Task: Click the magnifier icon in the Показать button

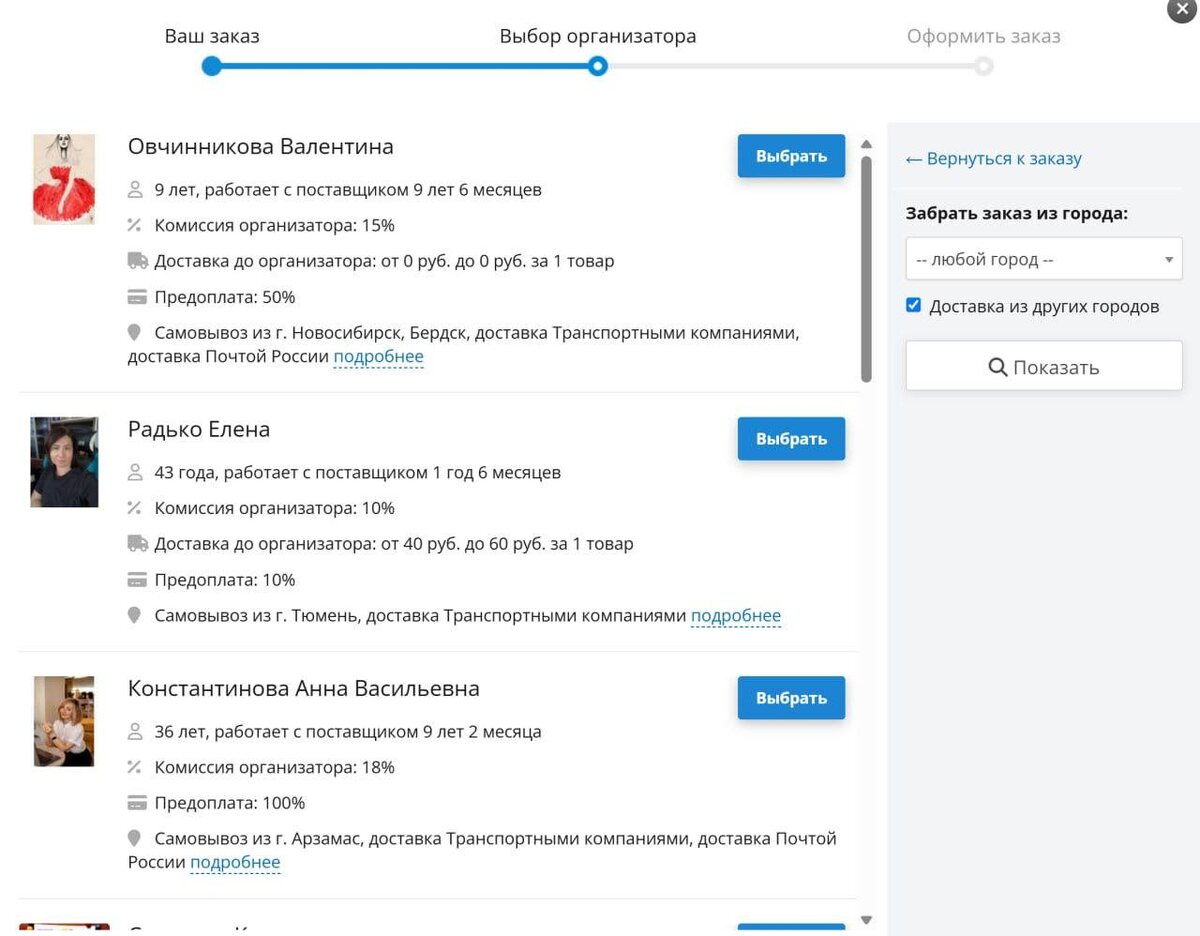Action: pos(997,367)
